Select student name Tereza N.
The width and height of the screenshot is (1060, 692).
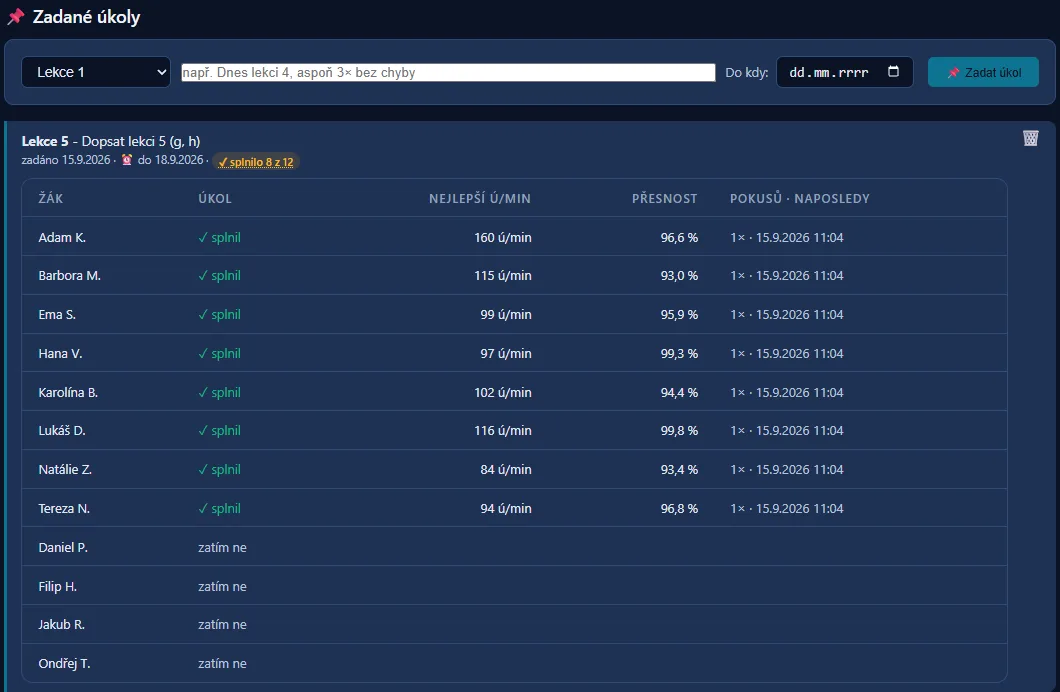[x=64, y=509]
